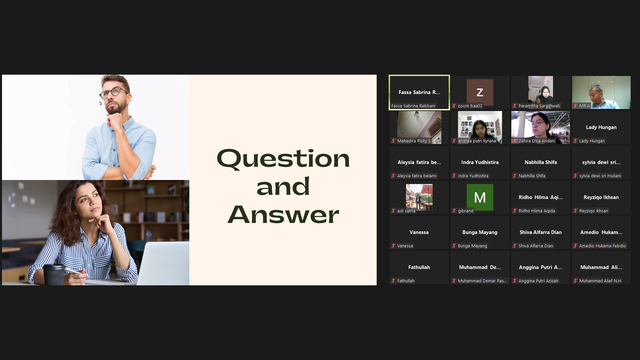Click muted mic icon beside gibrand

click(x=454, y=211)
